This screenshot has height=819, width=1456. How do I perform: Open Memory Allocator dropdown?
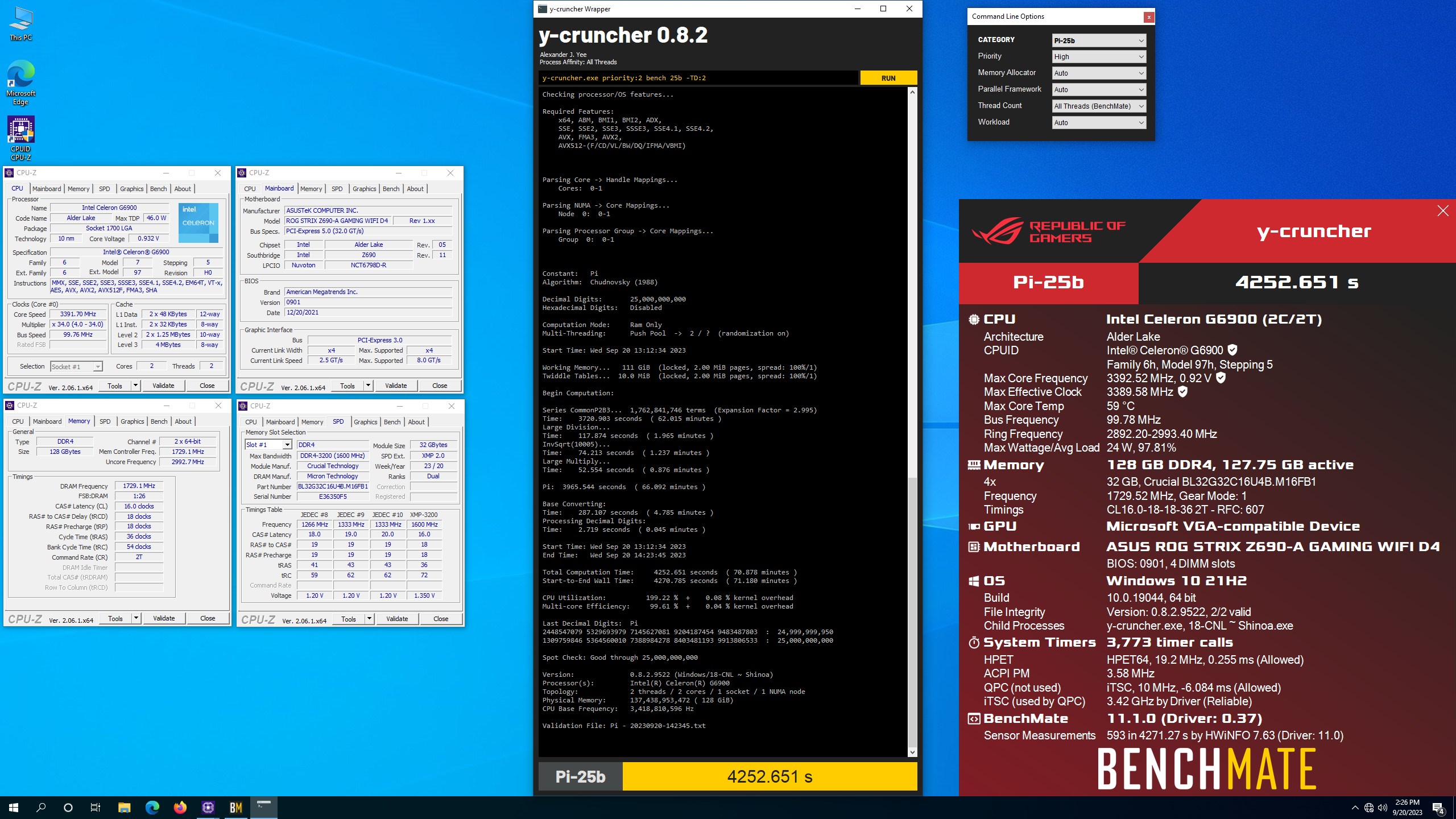click(x=1099, y=73)
